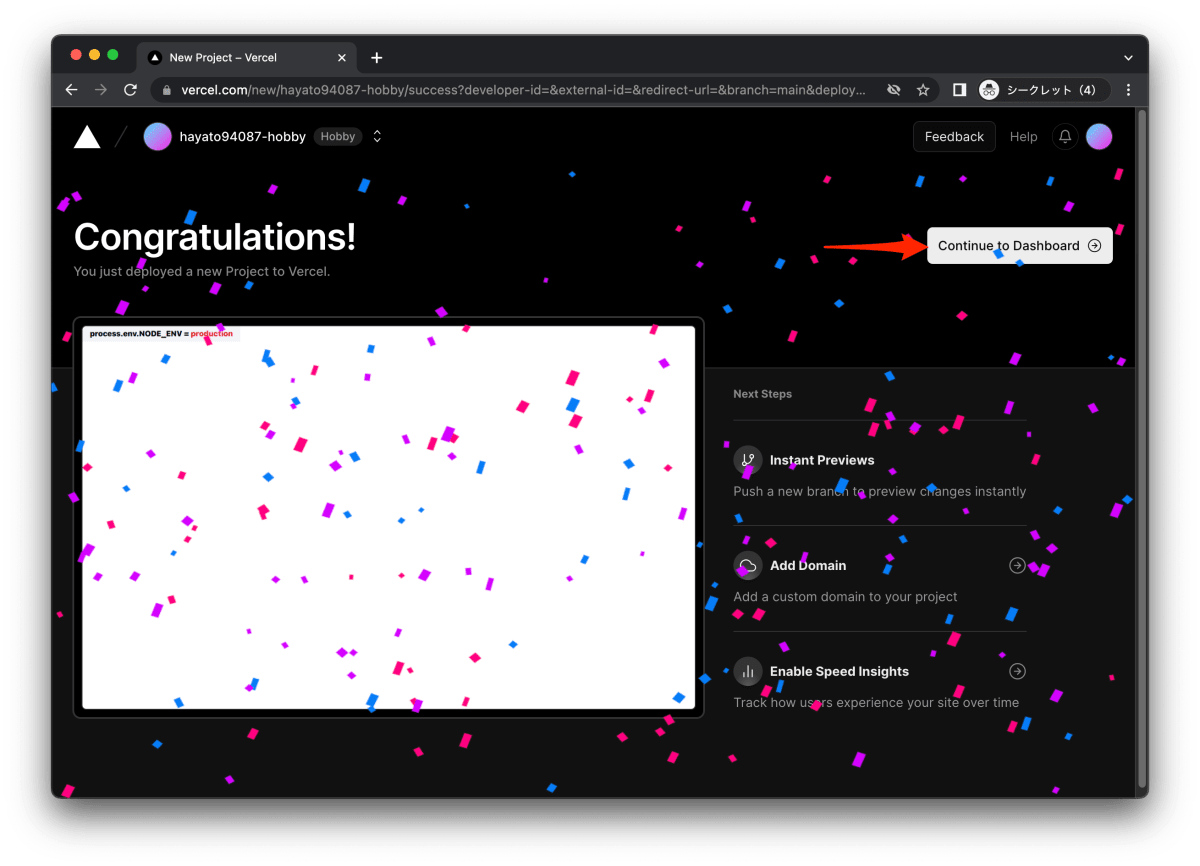Open the Enable Speed Insights arrow

point(1017,671)
